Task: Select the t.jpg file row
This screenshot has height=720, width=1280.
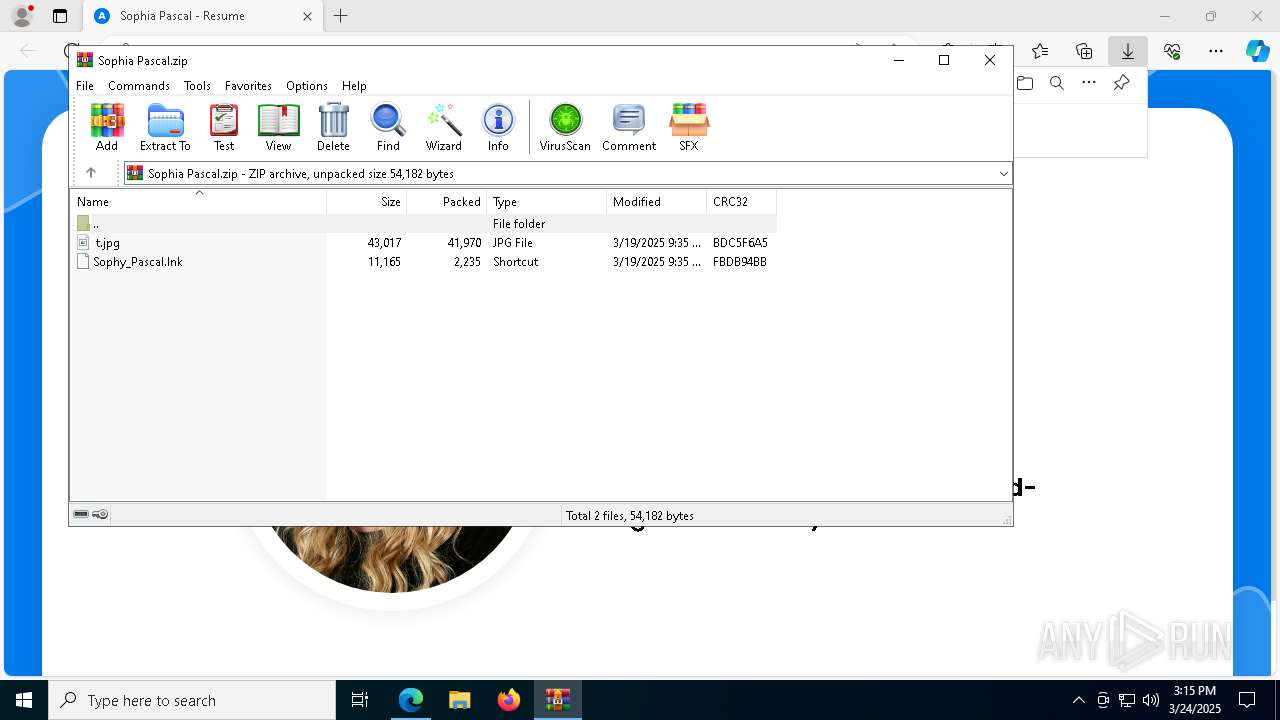Action: pos(423,243)
